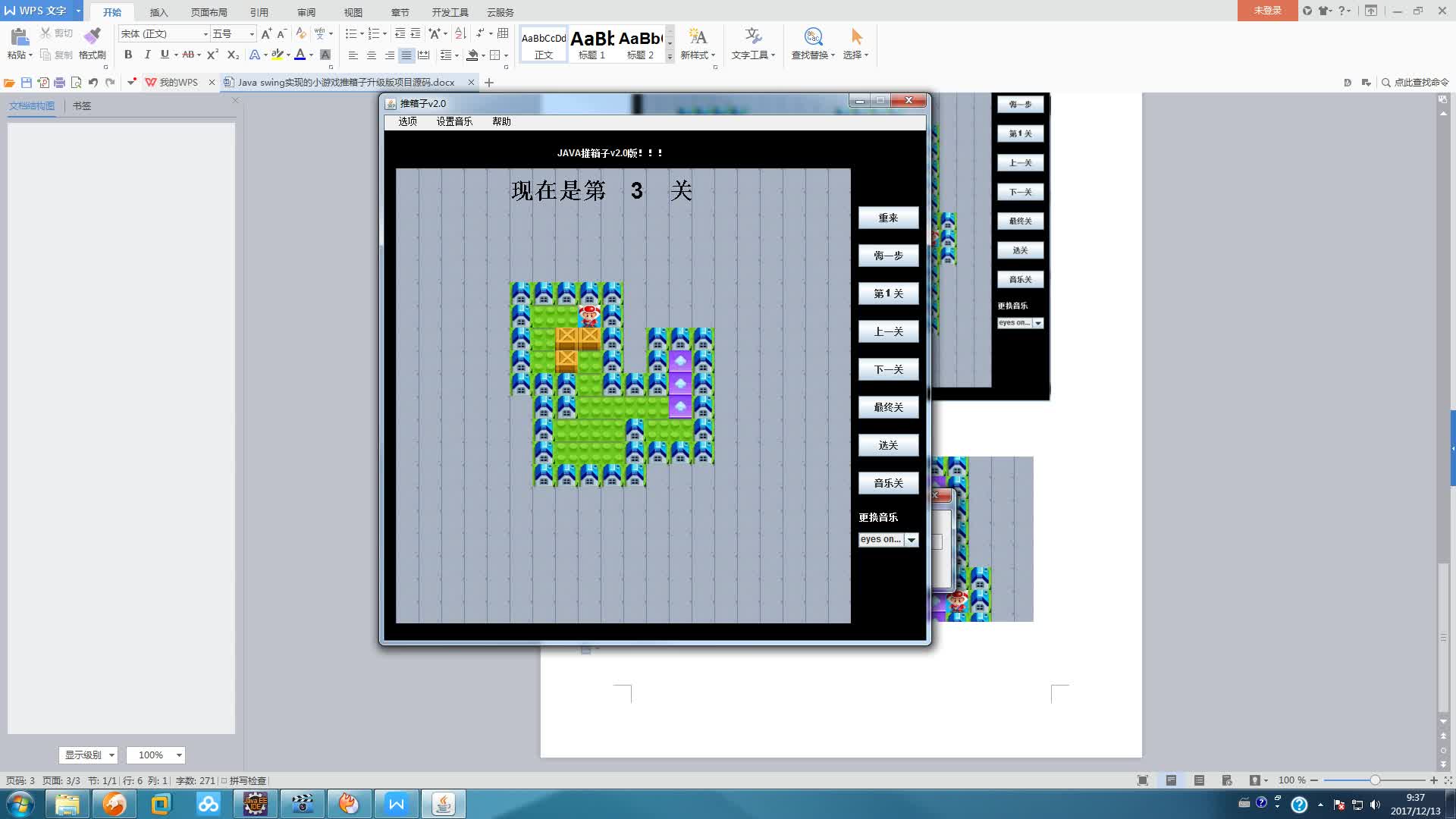This screenshot has height=819, width=1456.
Task: Switch to the 插入 ribbon tab
Action: (158, 12)
